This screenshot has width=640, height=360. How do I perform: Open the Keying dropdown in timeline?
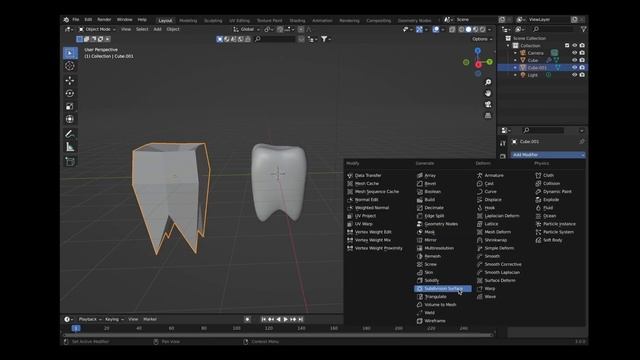[114, 319]
